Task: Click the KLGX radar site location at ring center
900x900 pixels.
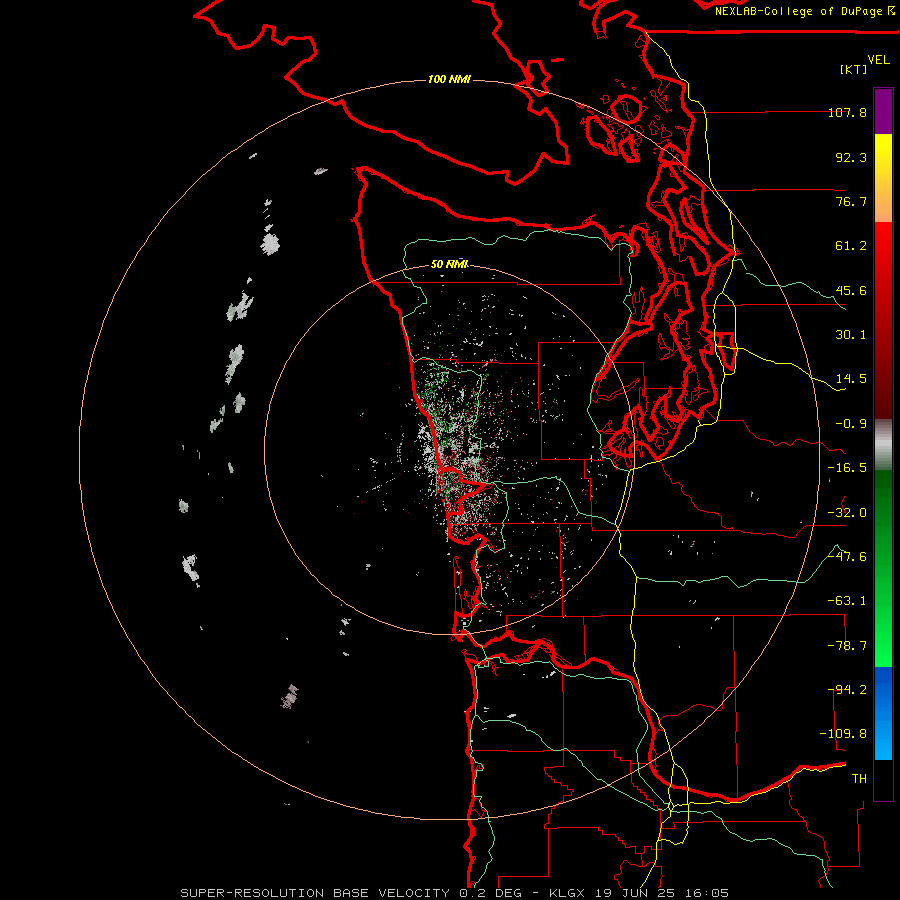Action: click(x=448, y=451)
